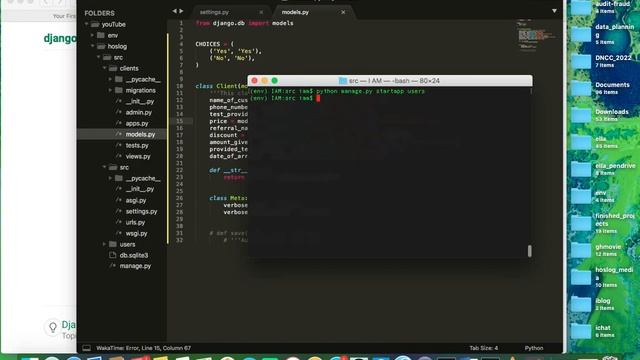Click WakaTime status bar message
This screenshot has width=640, height=360.
[143, 348]
